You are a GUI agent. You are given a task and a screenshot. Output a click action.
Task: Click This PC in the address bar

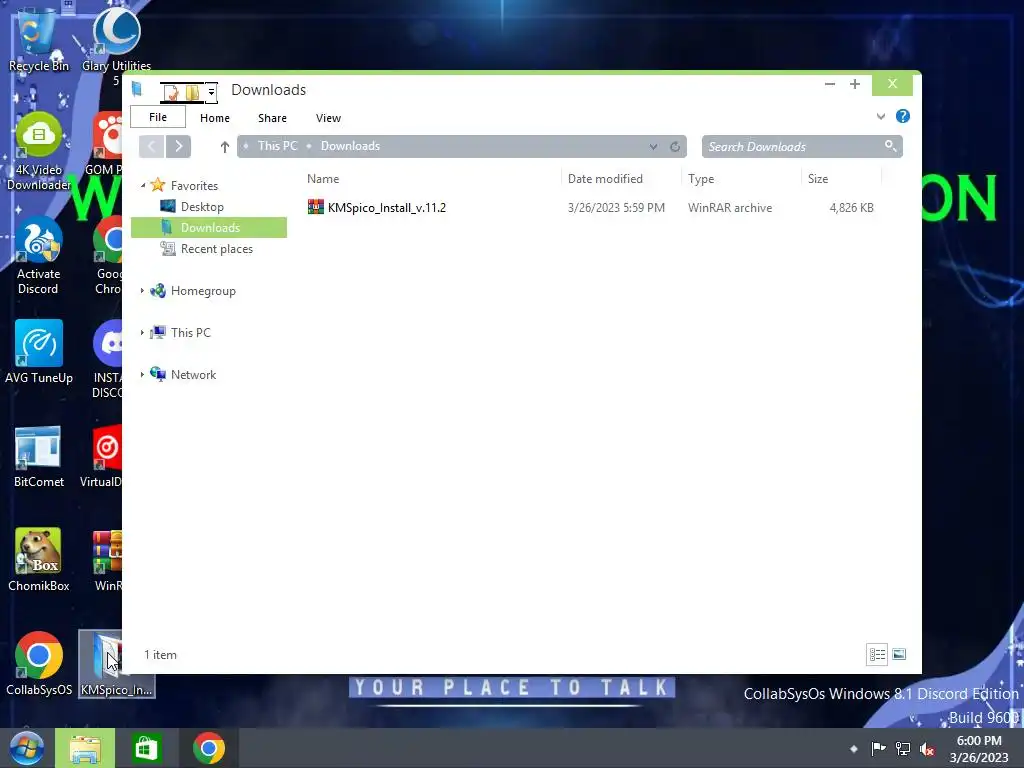point(278,146)
